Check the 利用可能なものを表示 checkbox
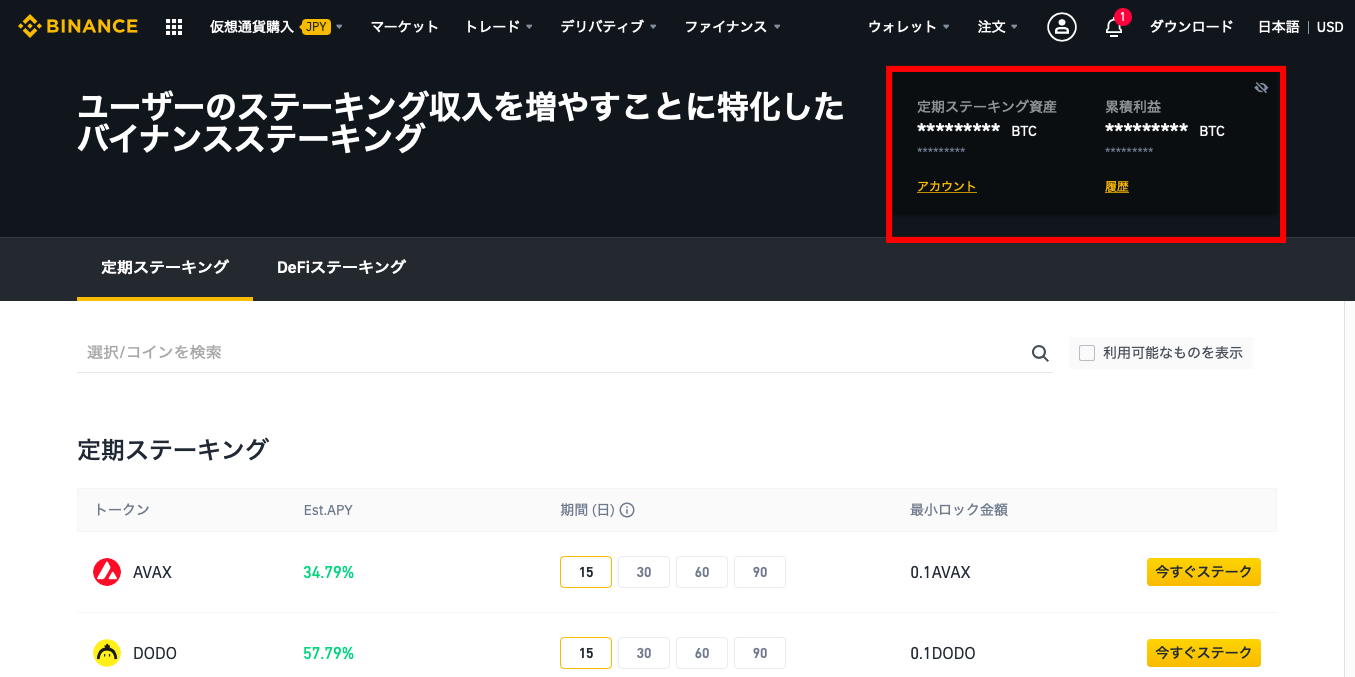Viewport: 1355px width, 677px height. tap(1087, 353)
